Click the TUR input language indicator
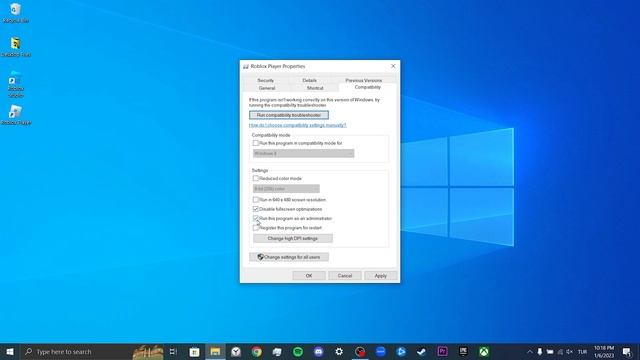640x360 pixels. click(582, 352)
